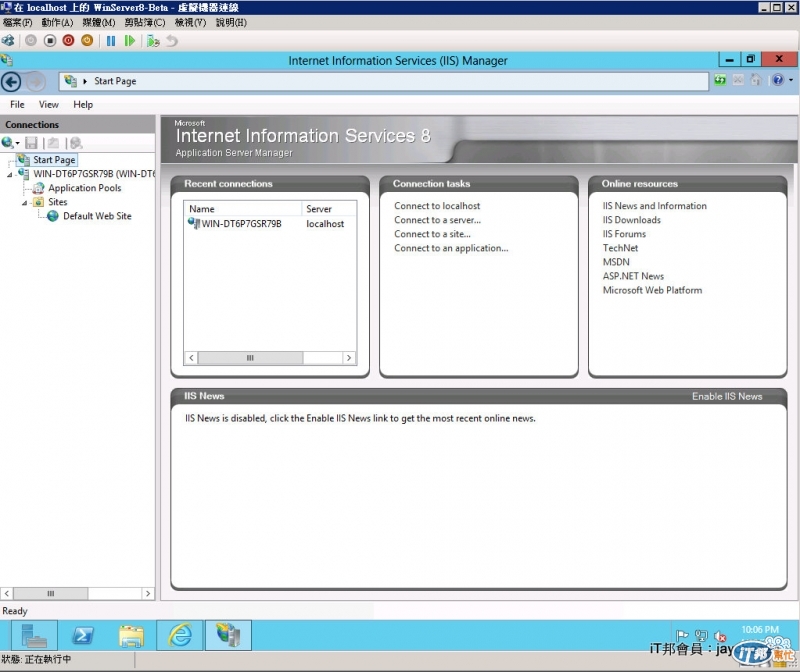Select Application Pools in the tree

[85, 188]
